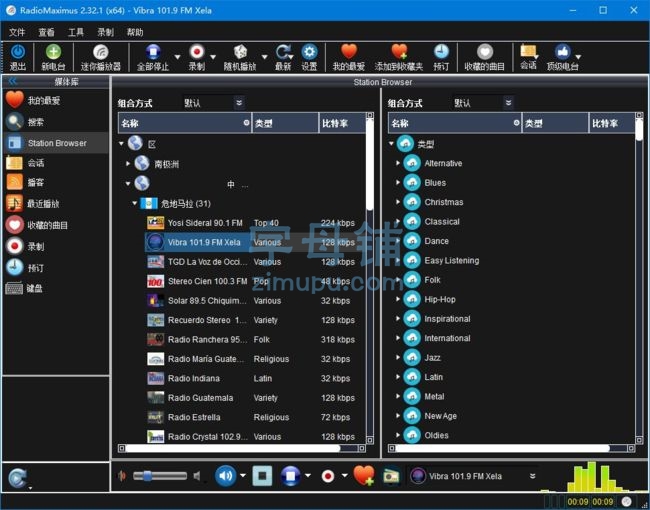The image size is (650, 510).
Task: Open Top Stations thumbs-up icon
Action: (562, 52)
